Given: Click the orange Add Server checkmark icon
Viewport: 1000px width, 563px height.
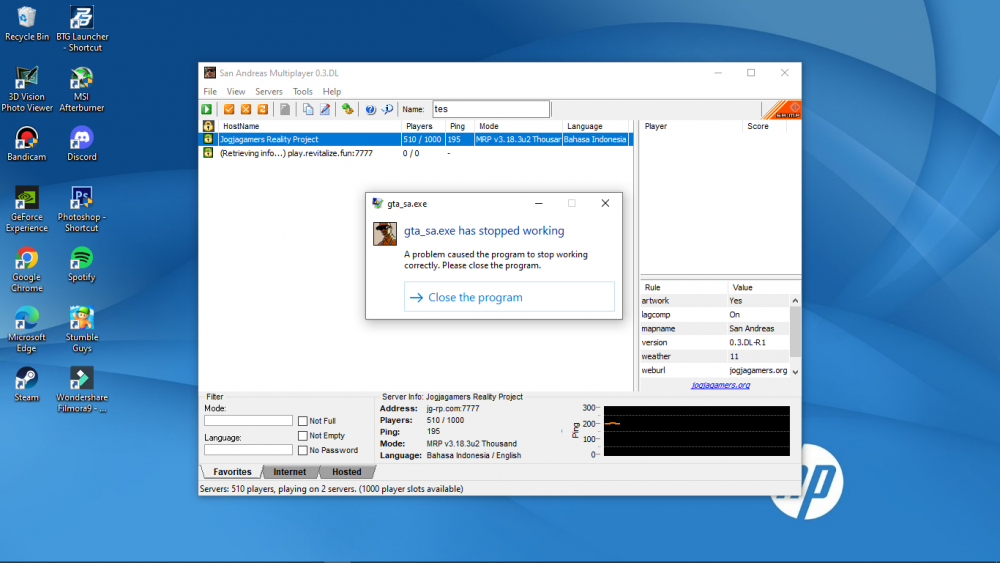Looking at the screenshot, I should point(229,109).
